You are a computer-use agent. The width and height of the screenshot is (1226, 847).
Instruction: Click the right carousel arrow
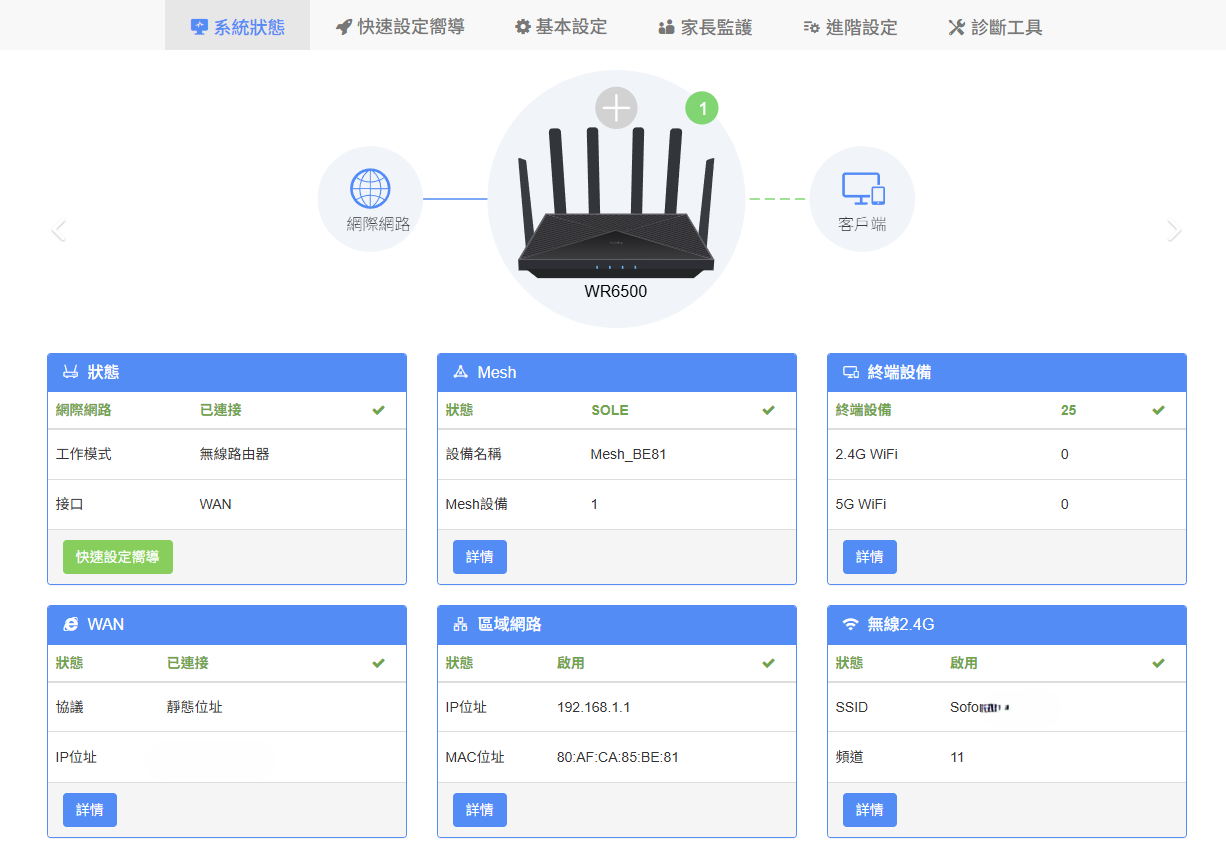(x=1173, y=231)
